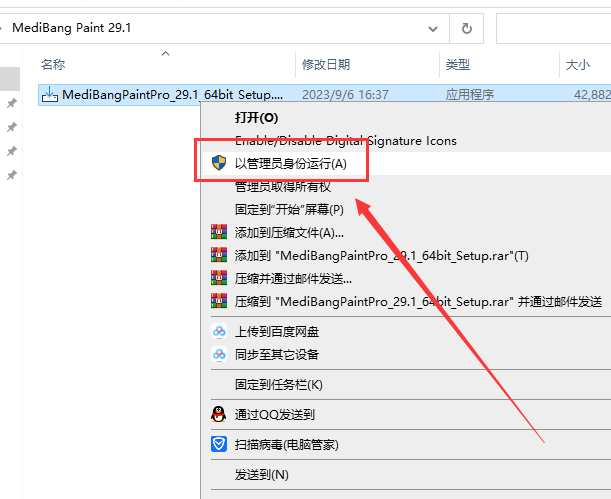Screen dimensions: 611x499
Task: Choose 打开(O) from context menu
Action: point(256,118)
